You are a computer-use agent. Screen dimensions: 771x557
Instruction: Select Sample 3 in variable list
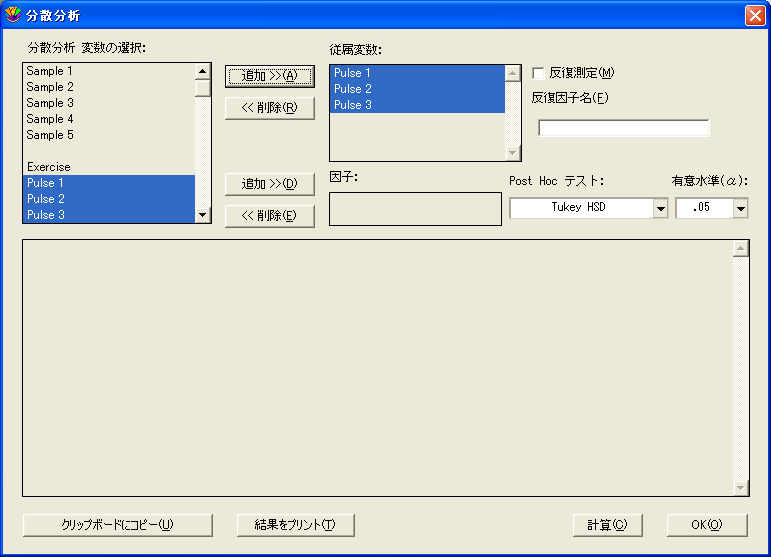(109, 103)
